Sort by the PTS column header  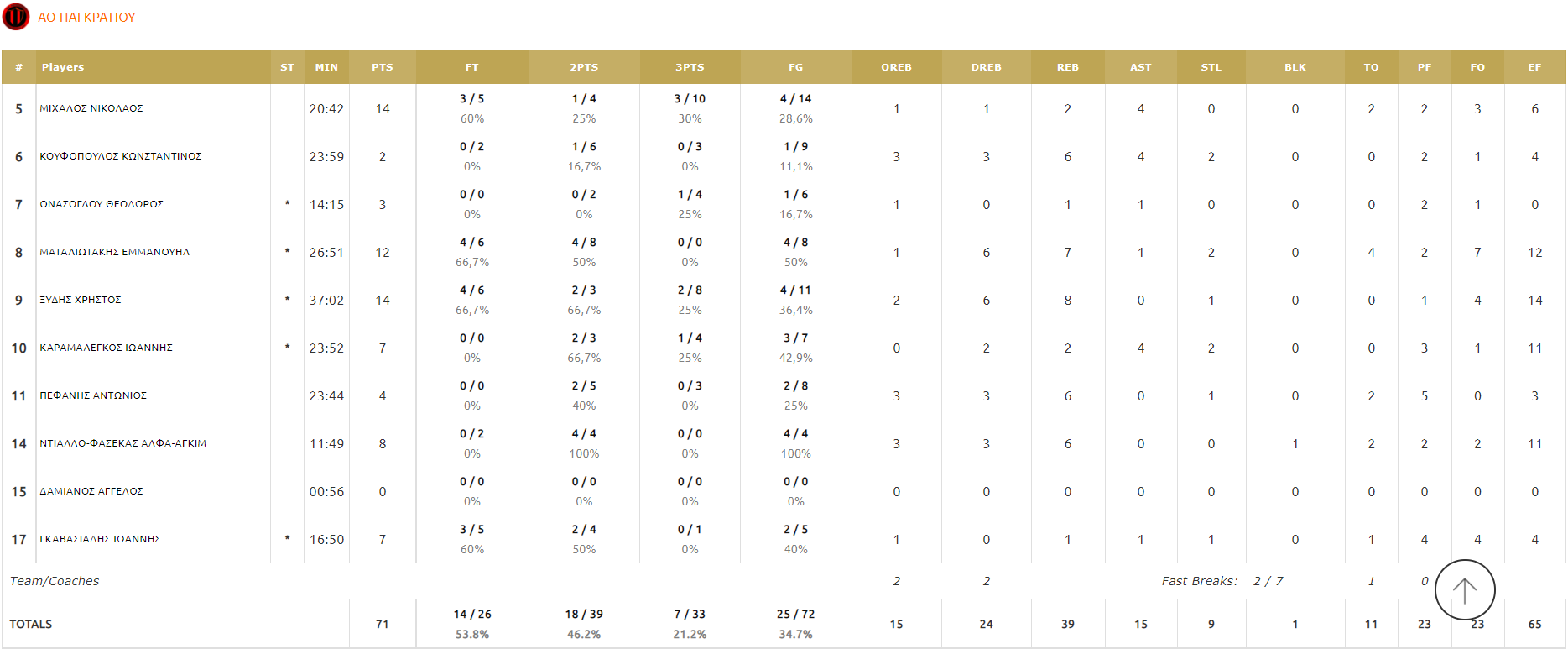382,67
